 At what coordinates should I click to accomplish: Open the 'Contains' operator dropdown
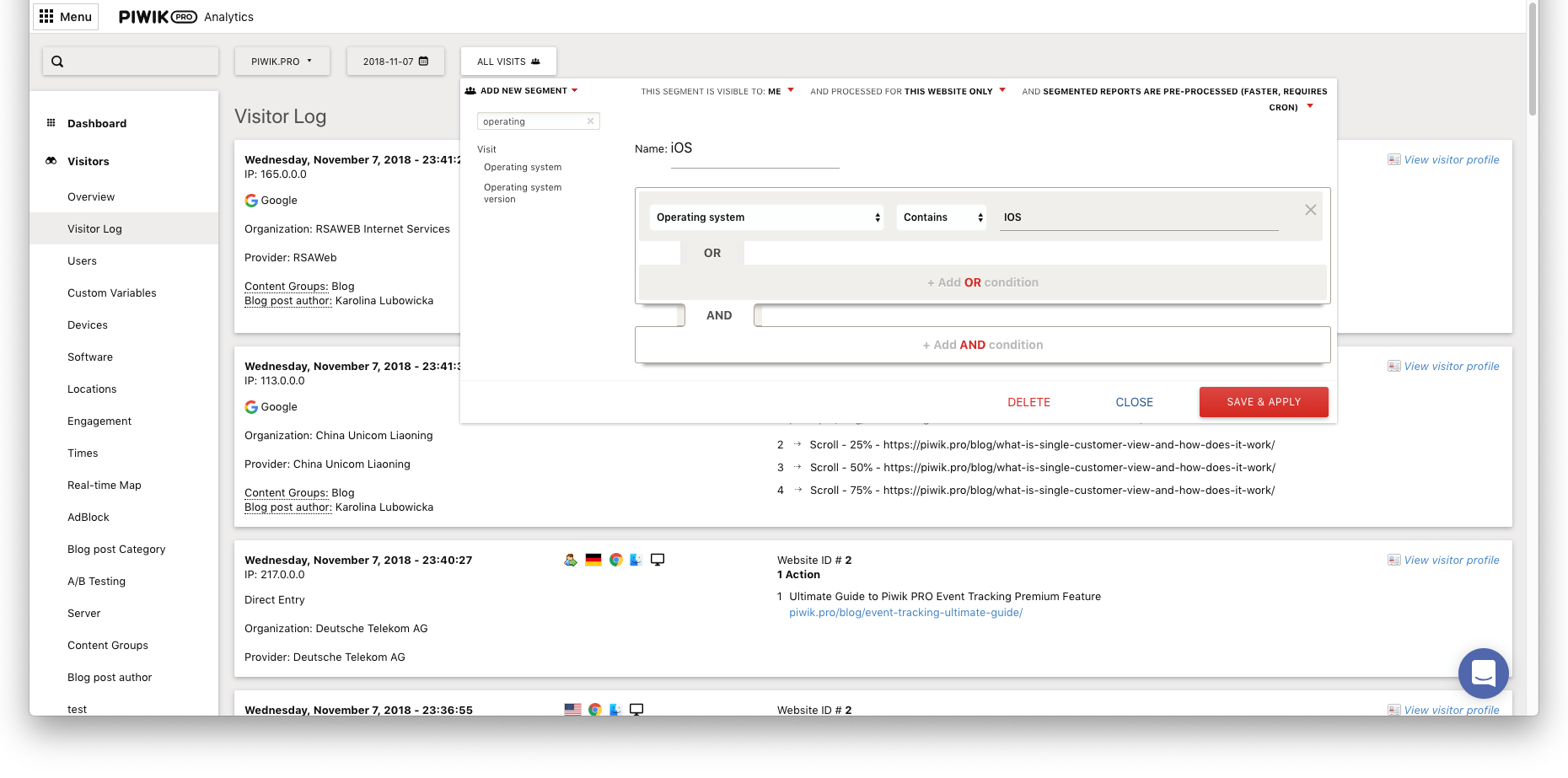(x=941, y=217)
